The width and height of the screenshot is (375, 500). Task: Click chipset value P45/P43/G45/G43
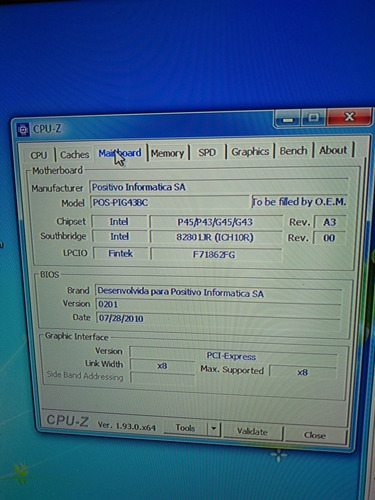(215, 222)
